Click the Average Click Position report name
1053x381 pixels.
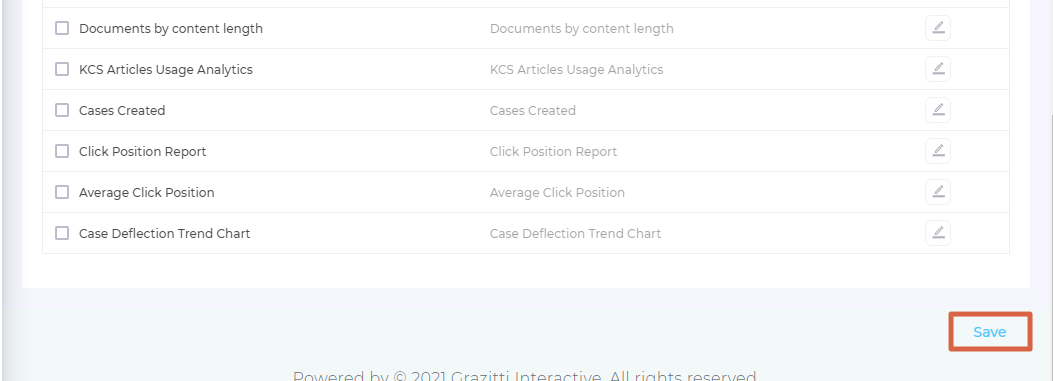(x=146, y=192)
